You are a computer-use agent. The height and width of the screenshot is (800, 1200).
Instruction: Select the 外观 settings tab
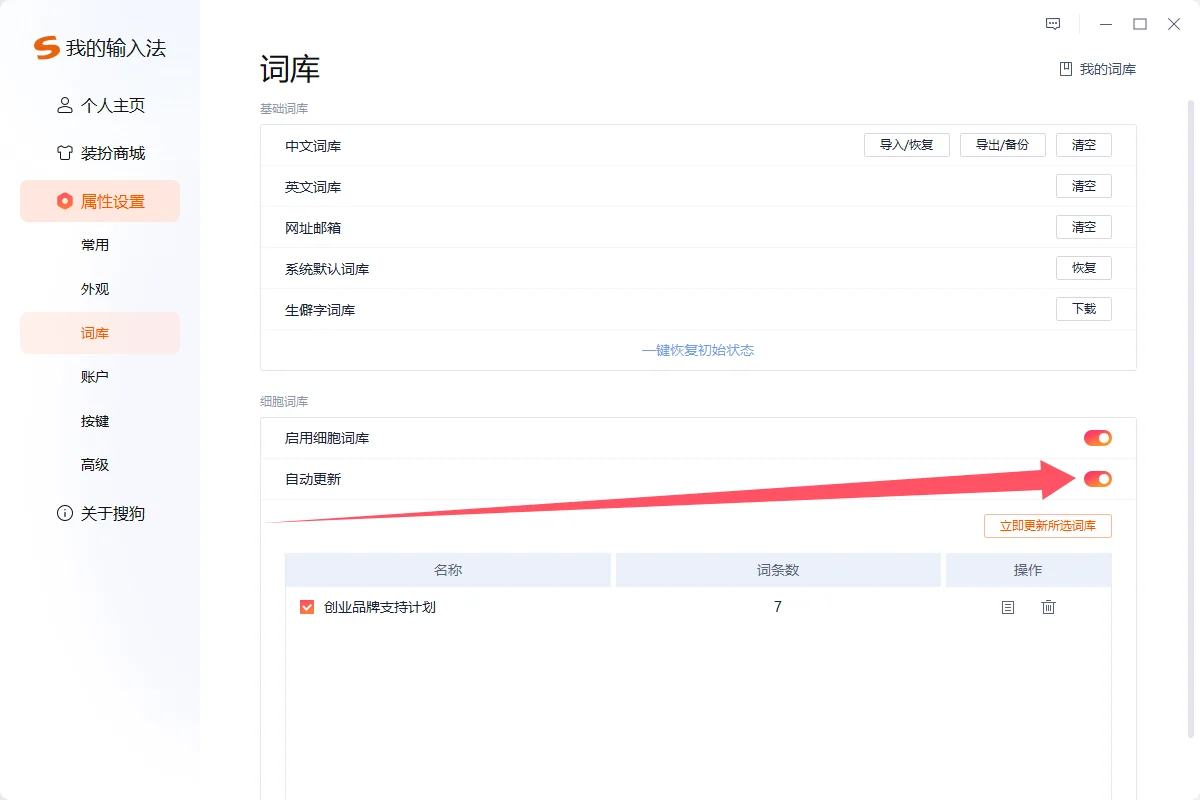click(95, 289)
